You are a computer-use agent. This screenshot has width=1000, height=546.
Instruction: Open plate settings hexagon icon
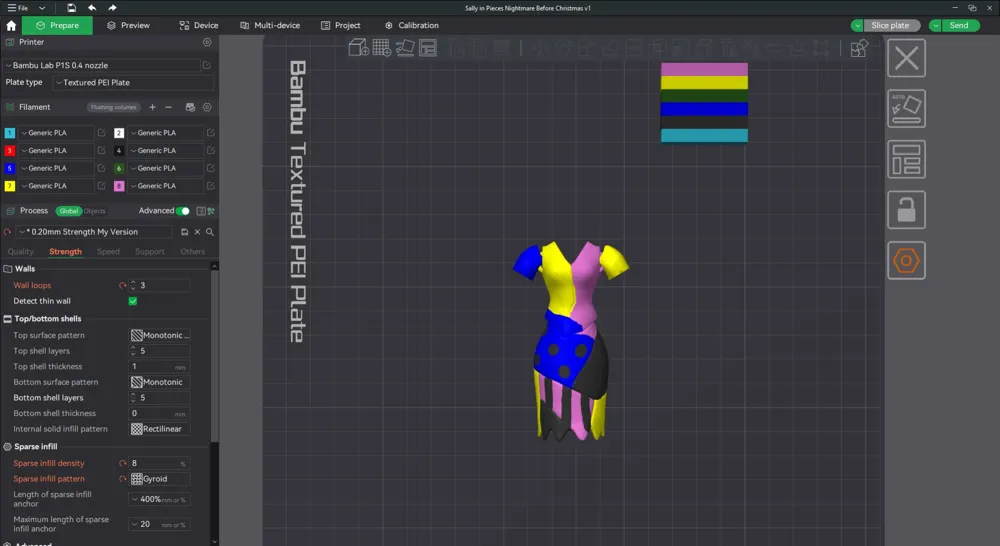point(906,260)
